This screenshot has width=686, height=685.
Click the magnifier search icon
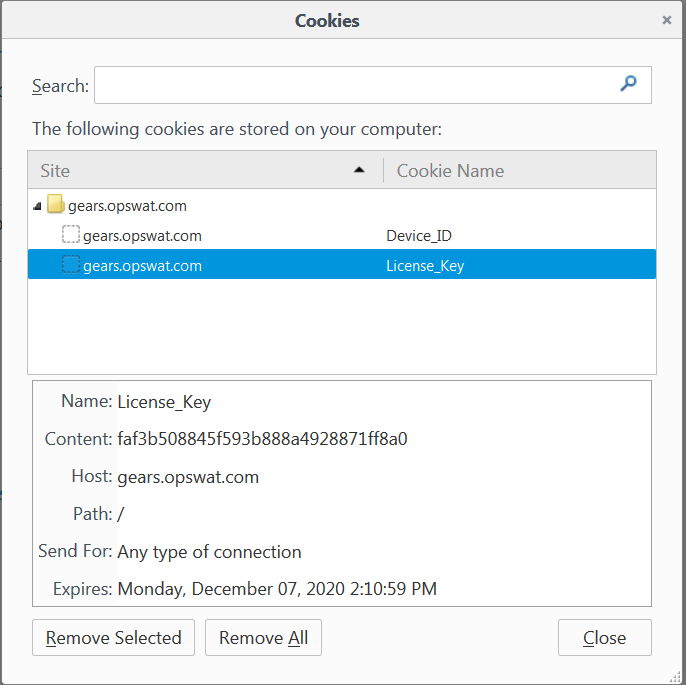coord(628,83)
